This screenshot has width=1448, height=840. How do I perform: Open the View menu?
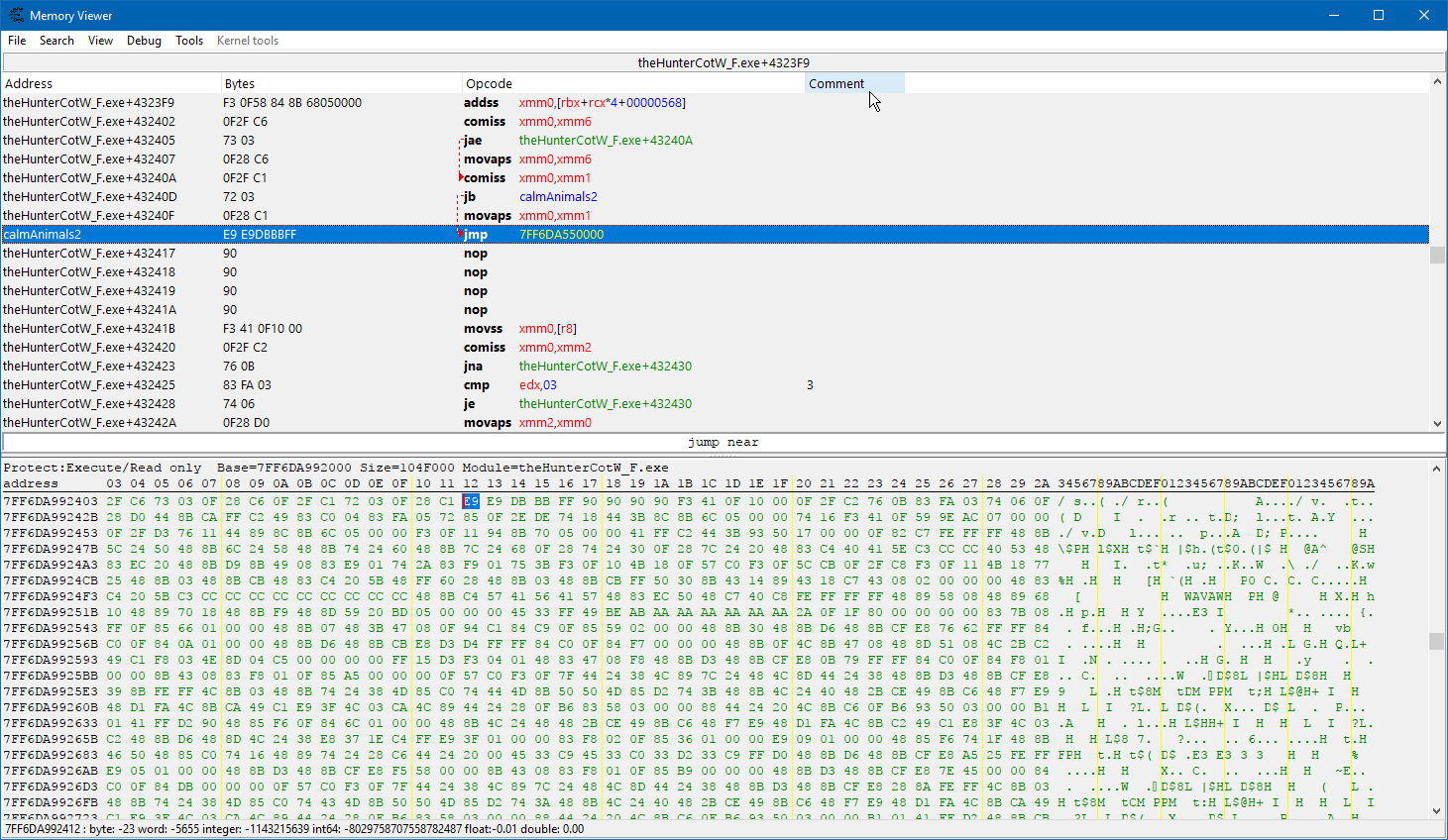100,41
